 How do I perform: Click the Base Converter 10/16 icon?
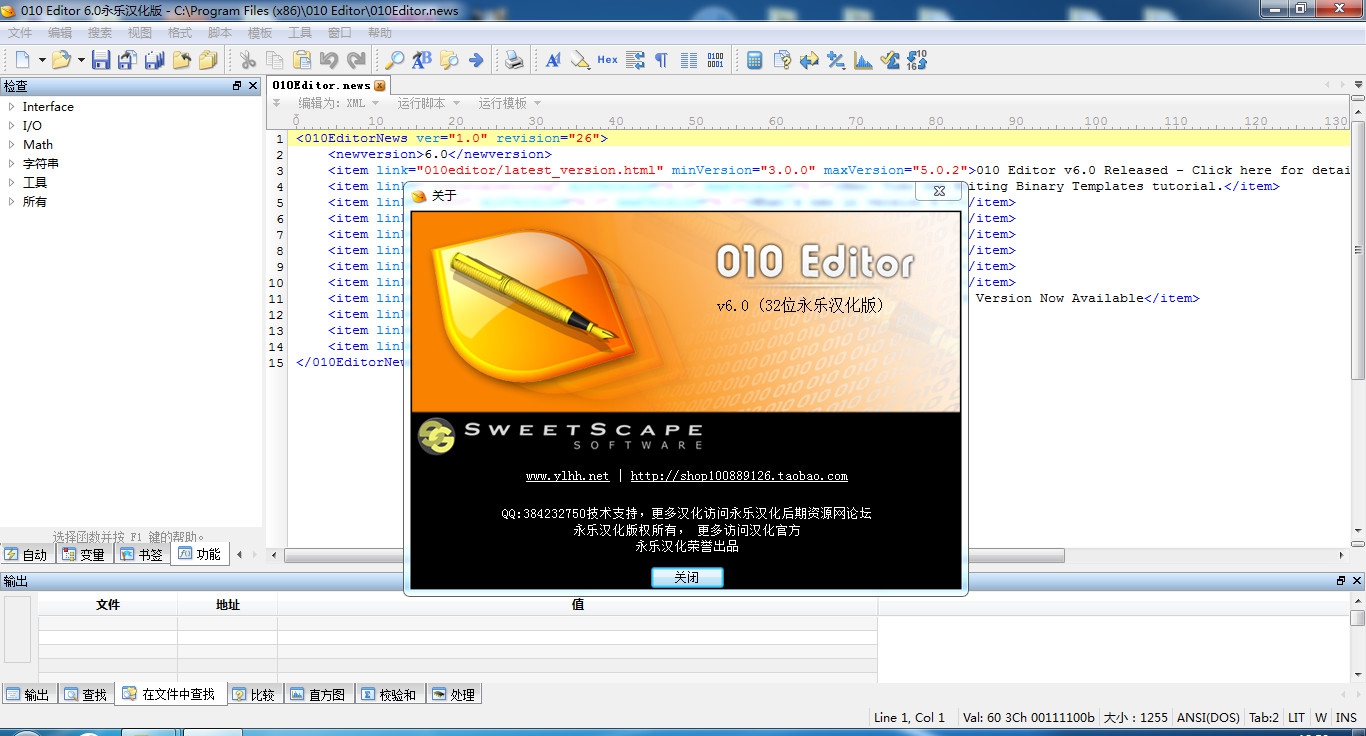(x=917, y=60)
